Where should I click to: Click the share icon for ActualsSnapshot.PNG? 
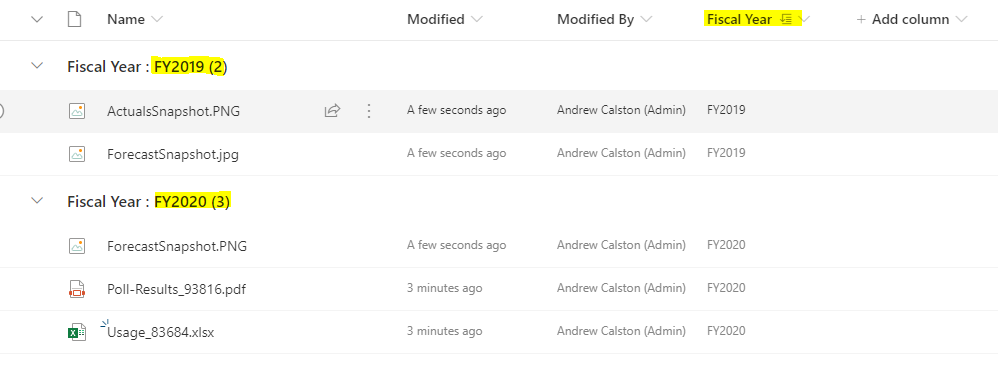point(332,111)
